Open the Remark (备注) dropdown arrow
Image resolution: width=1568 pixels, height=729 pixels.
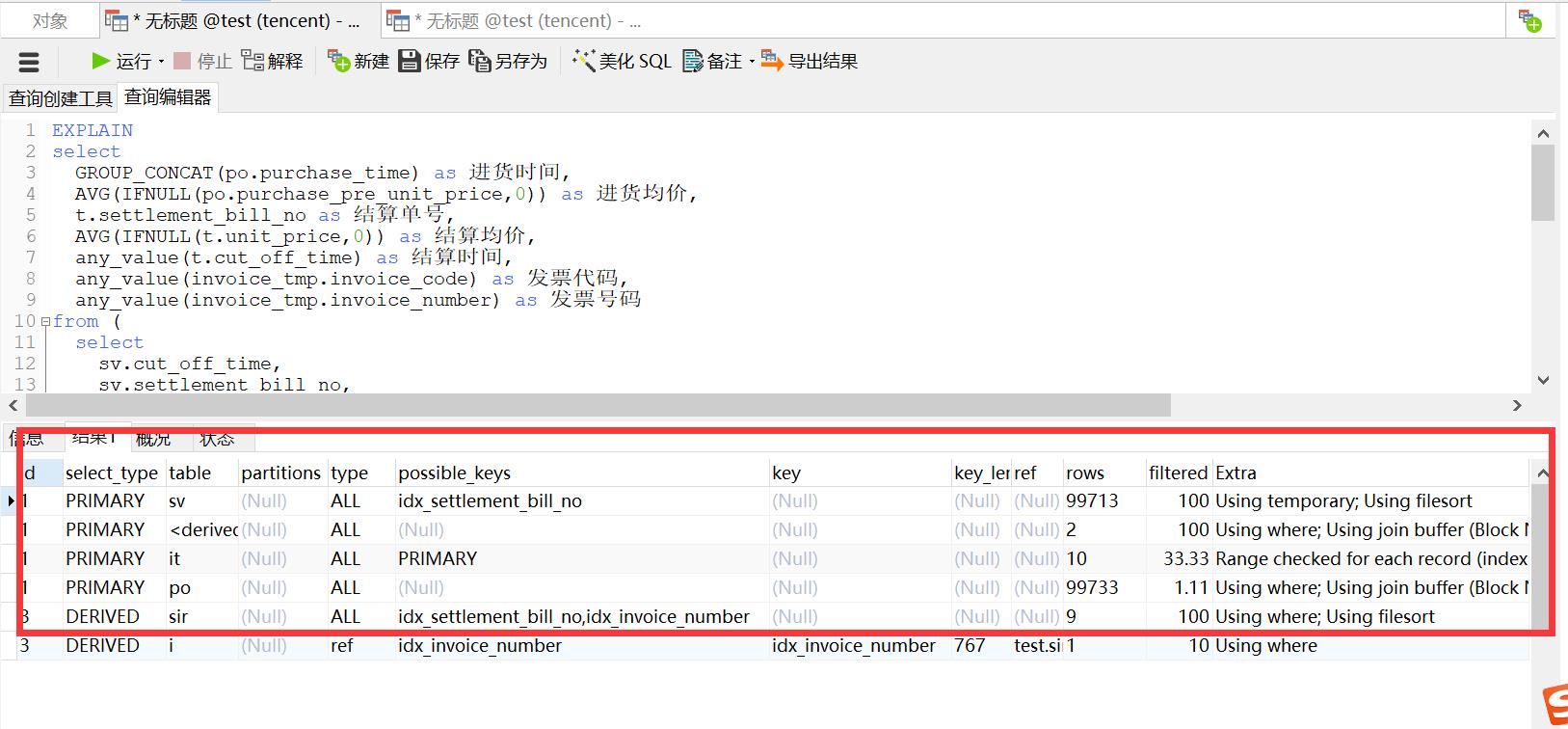point(752,62)
